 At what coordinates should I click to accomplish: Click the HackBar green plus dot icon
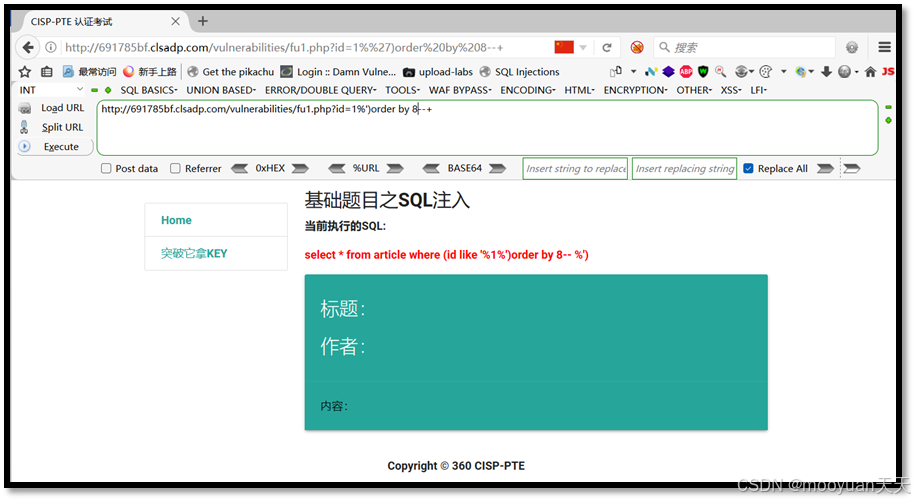point(108,90)
